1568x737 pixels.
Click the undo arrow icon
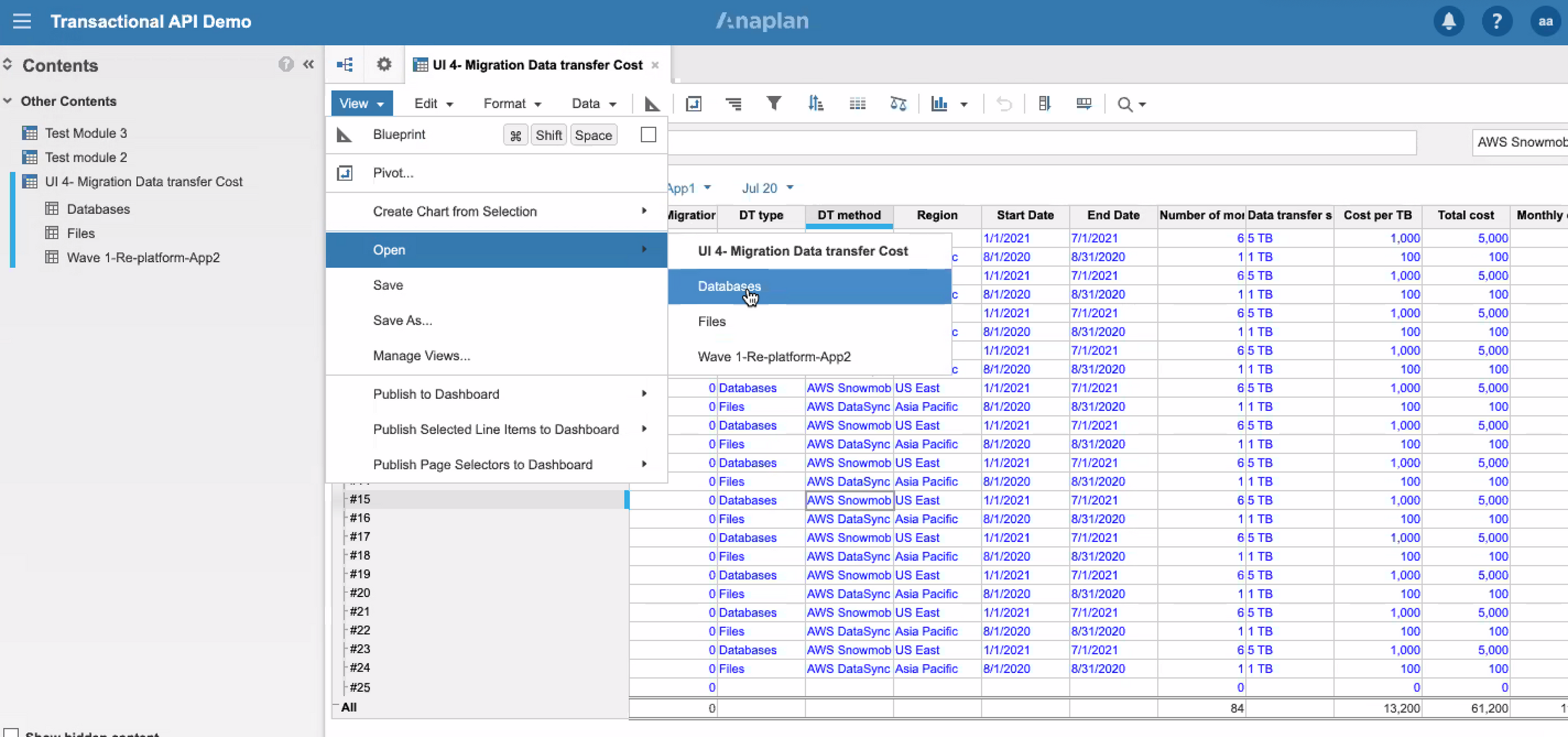click(1002, 103)
